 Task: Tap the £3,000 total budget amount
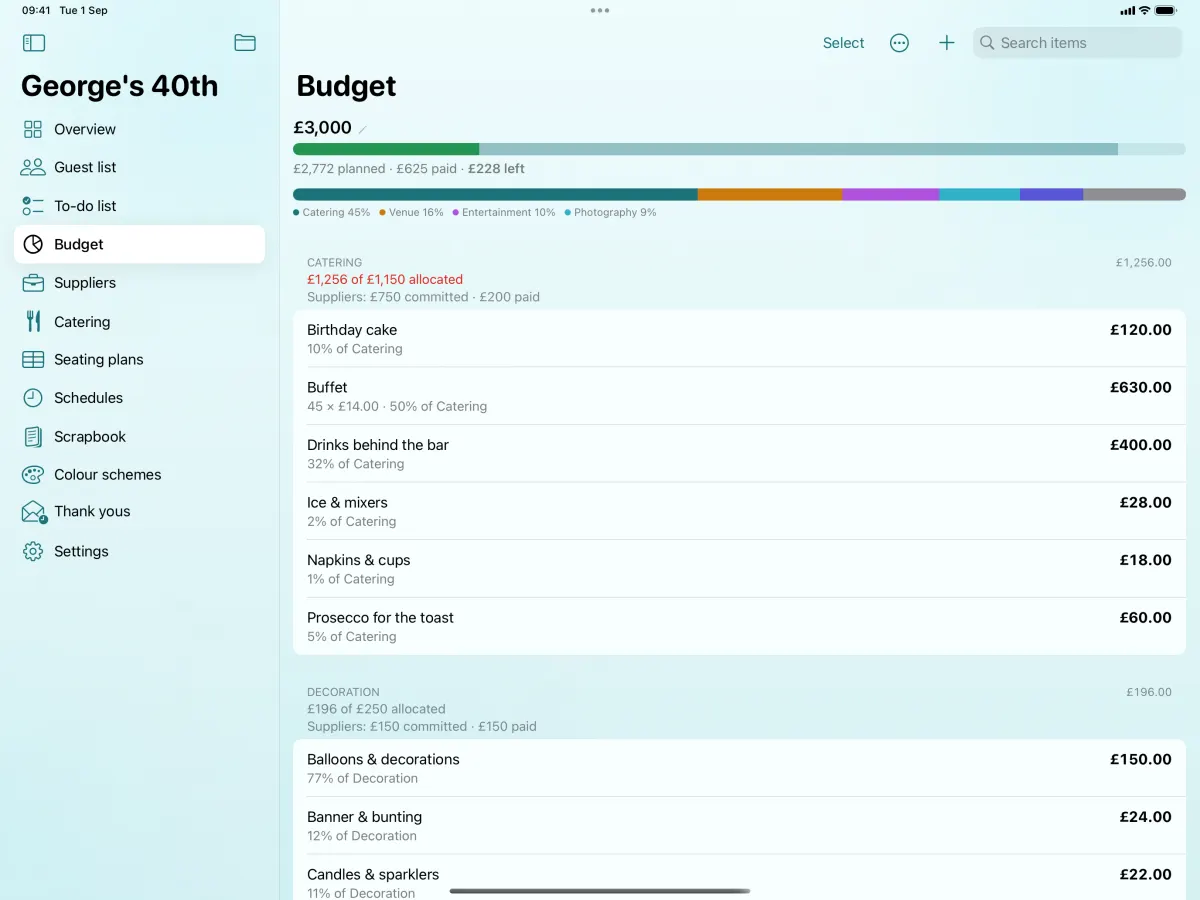[322, 128]
